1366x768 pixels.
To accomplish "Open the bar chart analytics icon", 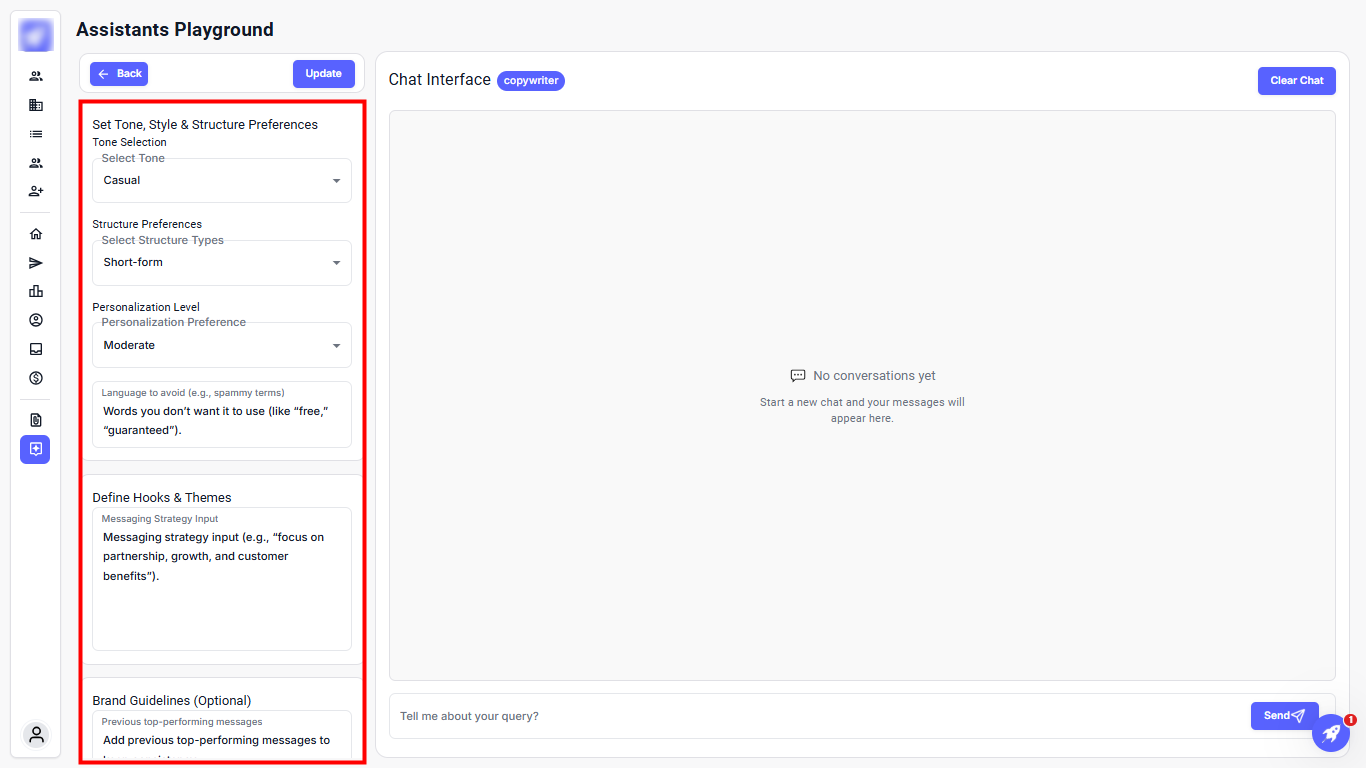I will 36,291.
